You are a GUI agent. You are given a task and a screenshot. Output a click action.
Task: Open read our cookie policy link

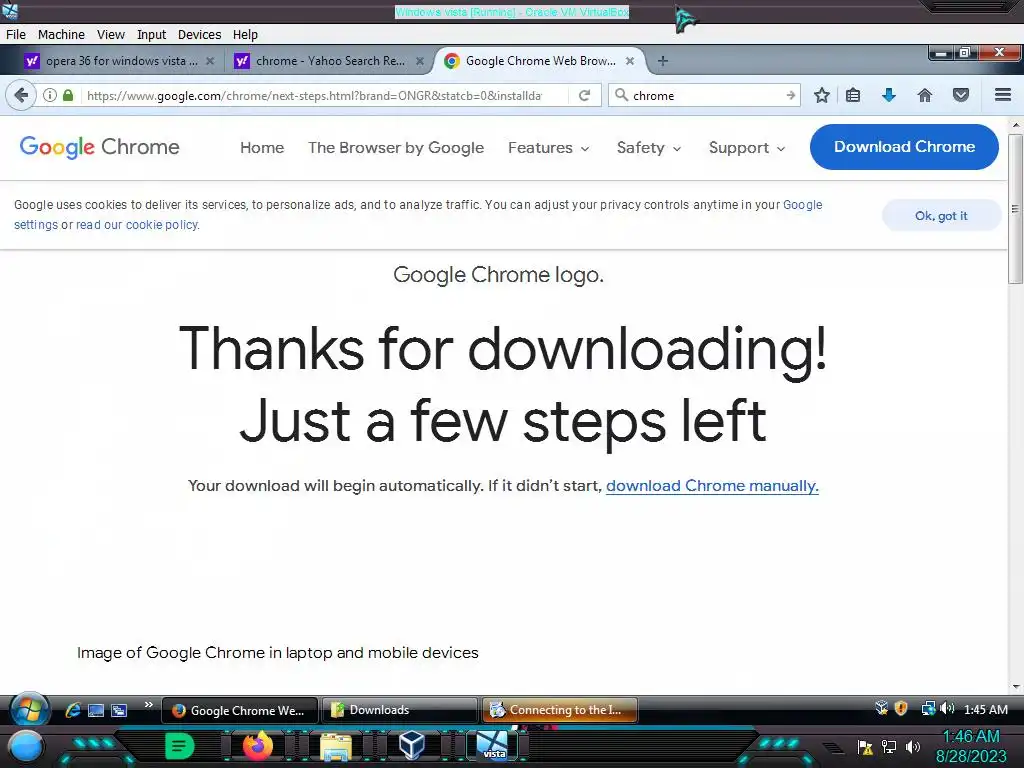137,225
